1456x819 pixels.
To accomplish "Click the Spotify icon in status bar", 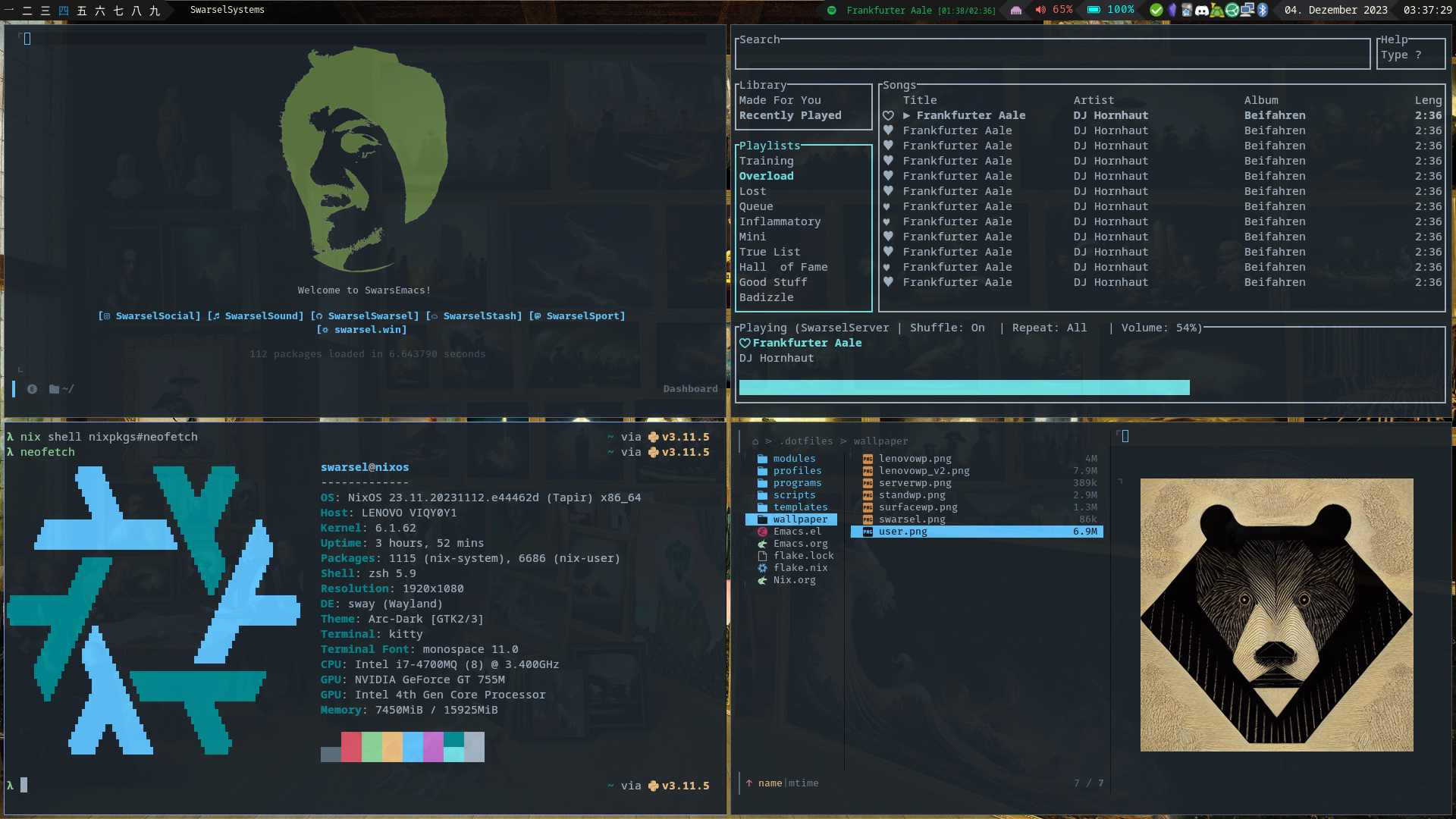I will (x=832, y=10).
